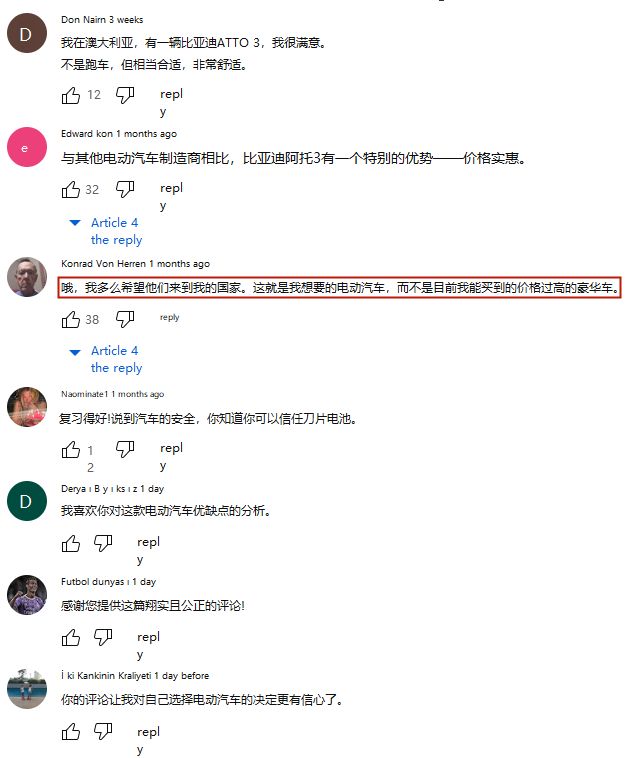Dislike Don Nairn's comment
The height and width of the screenshot is (758, 627).
point(125,95)
